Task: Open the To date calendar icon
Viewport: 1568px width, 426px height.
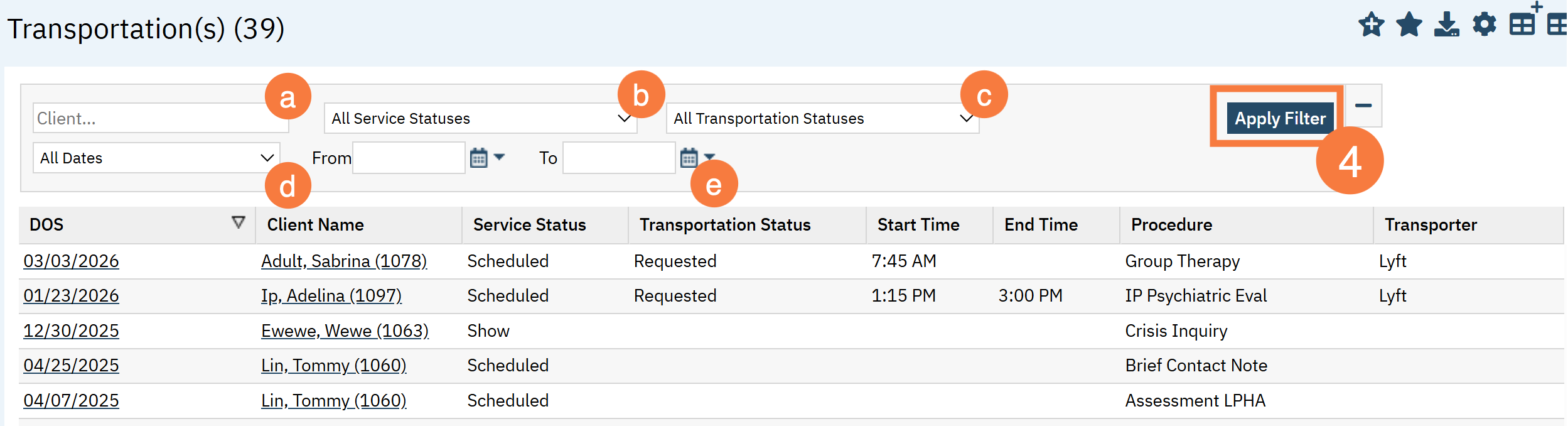Action: pos(689,158)
